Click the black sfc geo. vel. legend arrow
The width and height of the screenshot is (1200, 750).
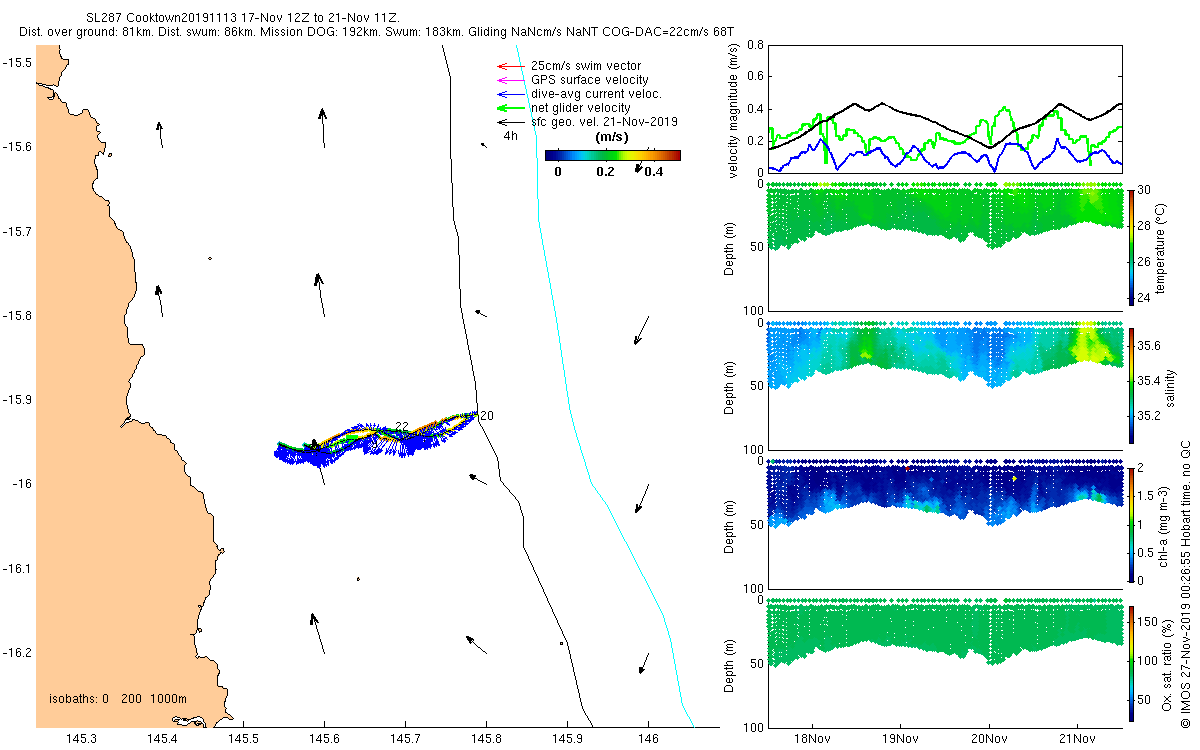pos(507,122)
